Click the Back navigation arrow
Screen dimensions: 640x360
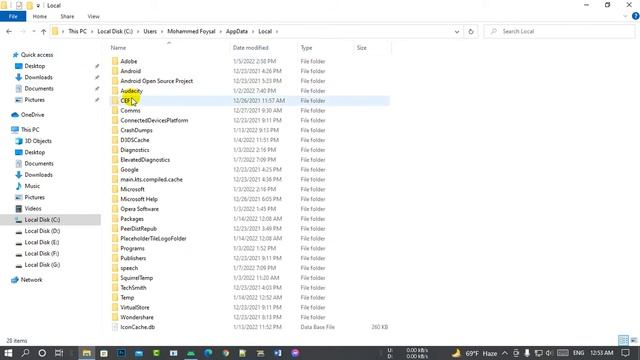[x=9, y=31]
